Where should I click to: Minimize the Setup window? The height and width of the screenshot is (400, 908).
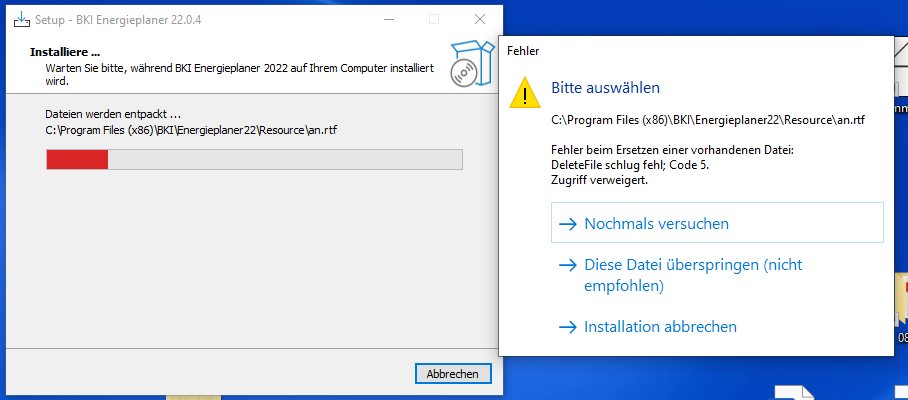pos(387,19)
